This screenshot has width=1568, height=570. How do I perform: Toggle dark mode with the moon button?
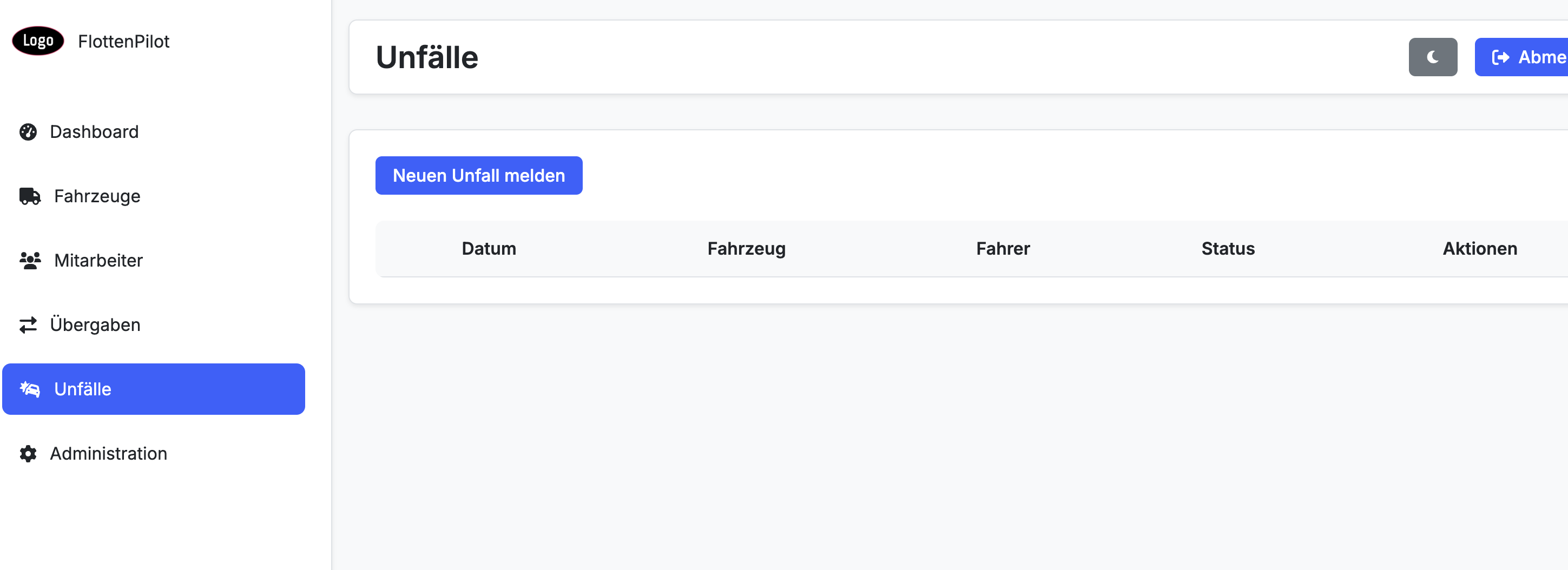(x=1432, y=57)
